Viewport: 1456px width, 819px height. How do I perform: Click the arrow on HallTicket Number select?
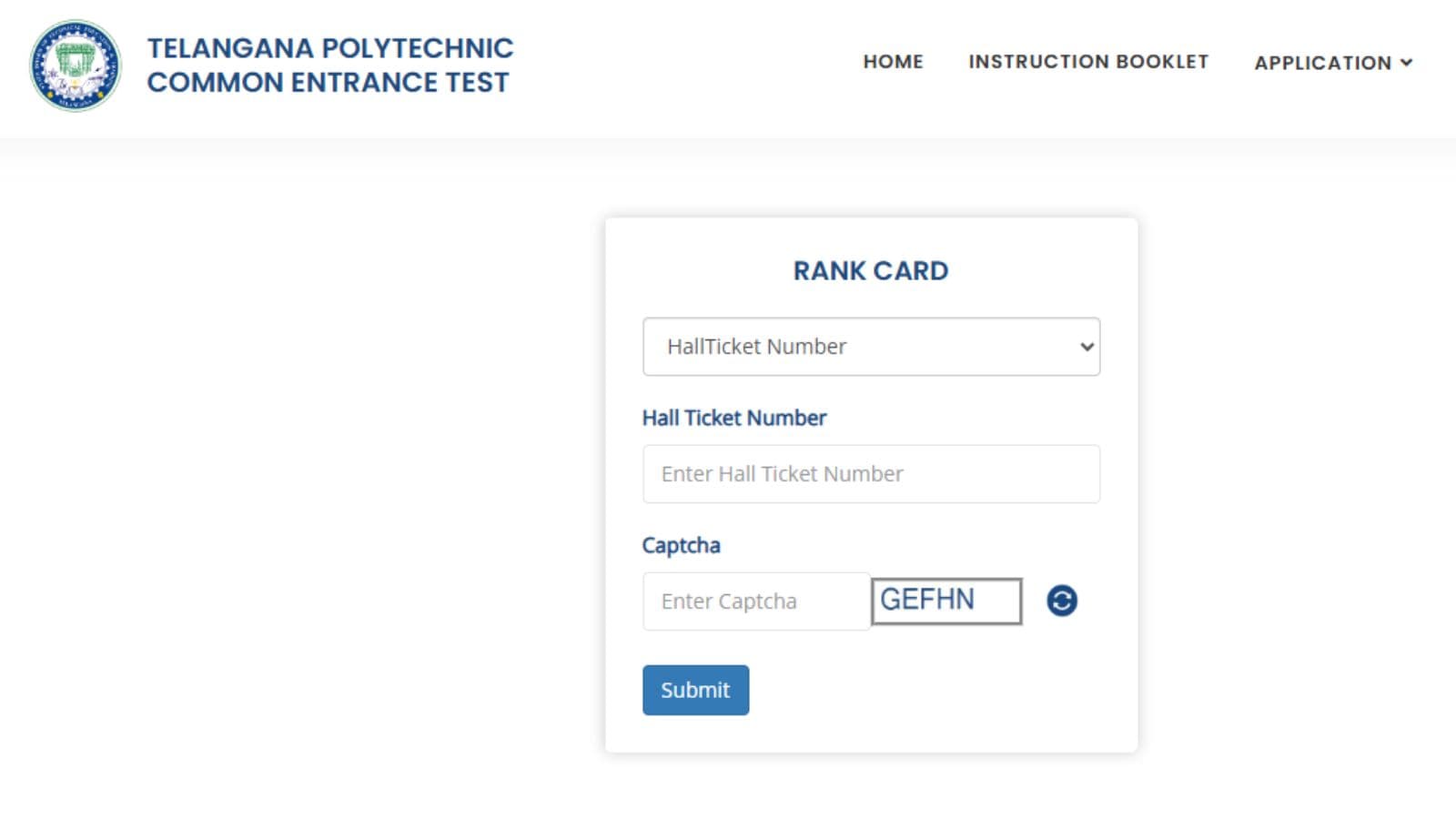pyautogui.click(x=1087, y=347)
